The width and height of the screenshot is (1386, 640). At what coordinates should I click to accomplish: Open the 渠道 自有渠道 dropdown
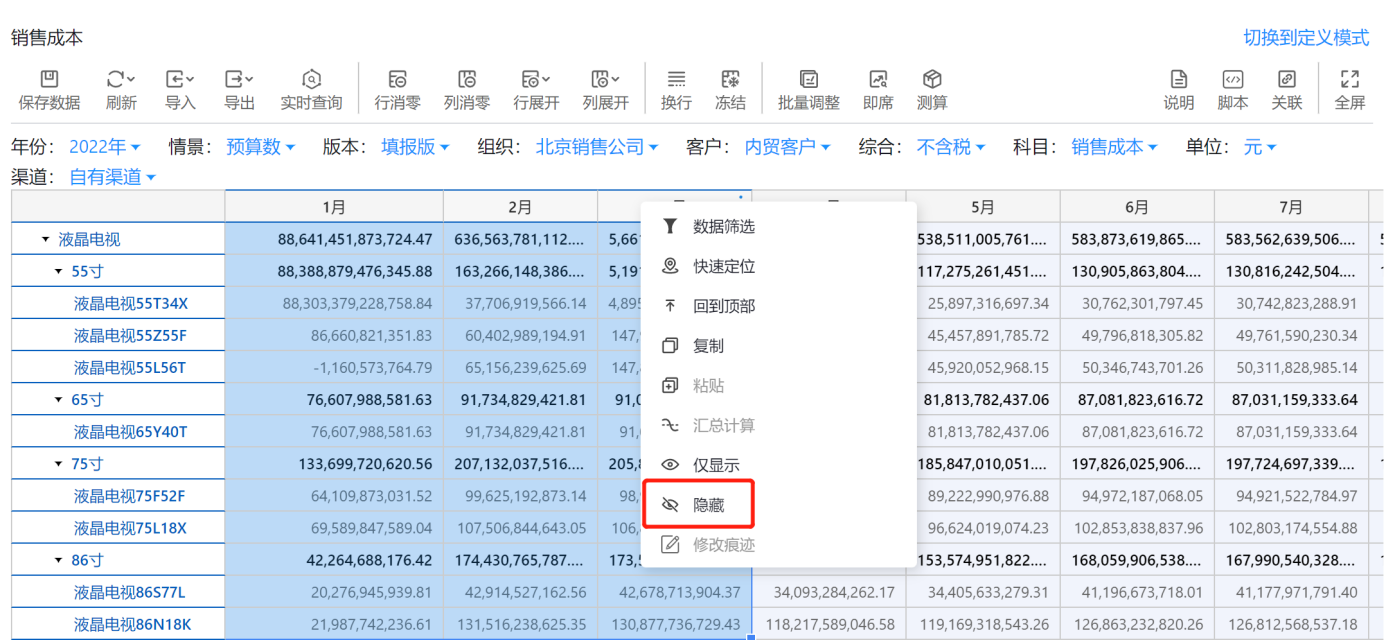[113, 178]
